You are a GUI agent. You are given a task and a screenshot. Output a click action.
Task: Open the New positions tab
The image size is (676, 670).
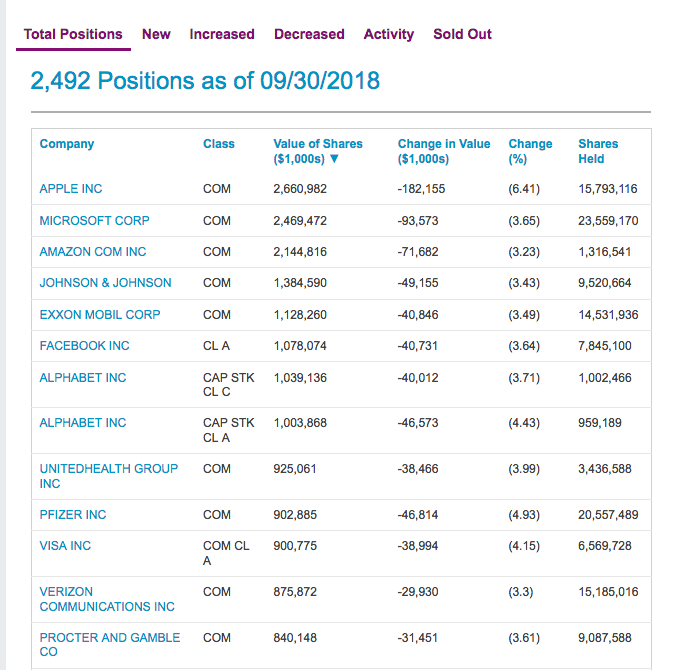156,34
